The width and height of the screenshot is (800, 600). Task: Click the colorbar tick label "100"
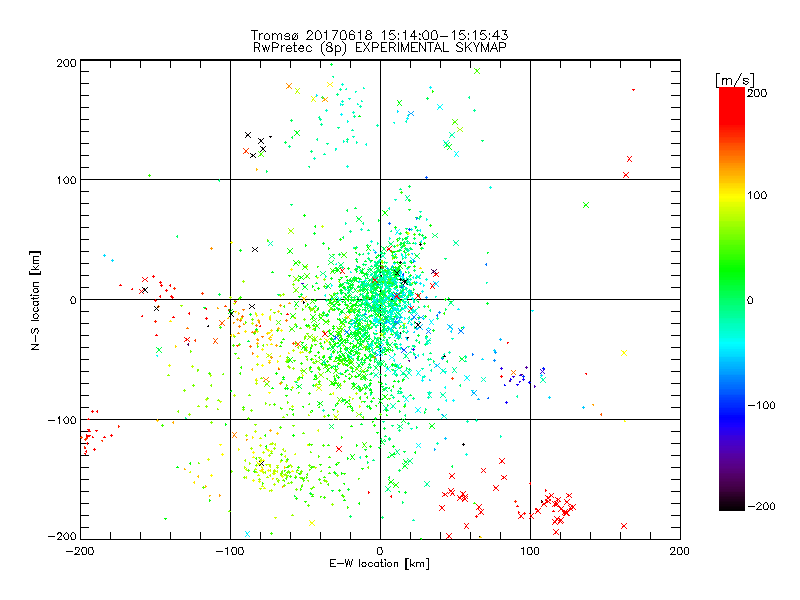tap(757, 195)
